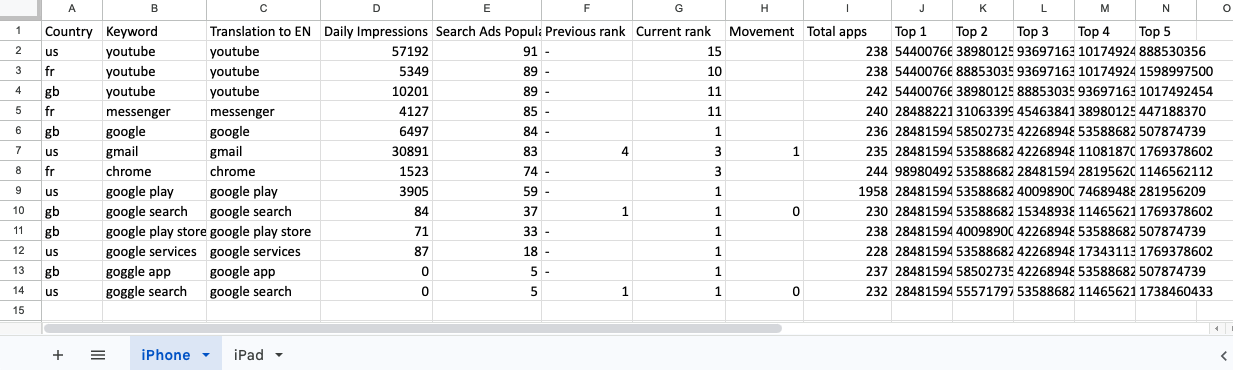Select column N header
This screenshot has height=370, width=1233.
click(1165, 9)
